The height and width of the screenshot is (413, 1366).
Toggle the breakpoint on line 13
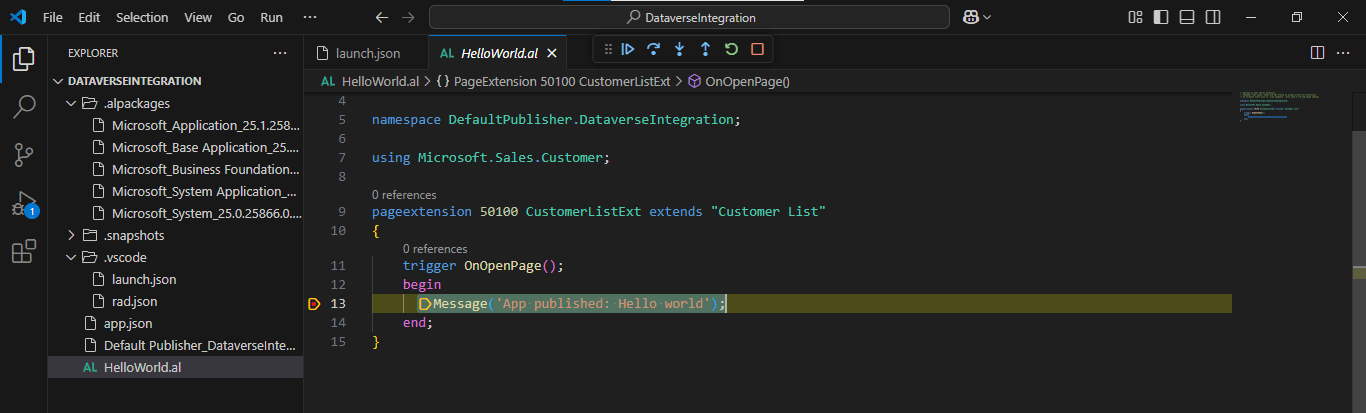pos(314,304)
